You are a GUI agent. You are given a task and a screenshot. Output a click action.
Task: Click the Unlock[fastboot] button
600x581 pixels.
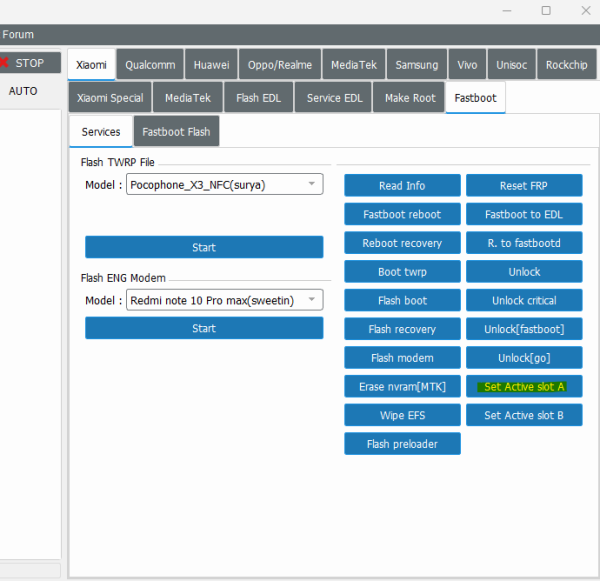(524, 329)
